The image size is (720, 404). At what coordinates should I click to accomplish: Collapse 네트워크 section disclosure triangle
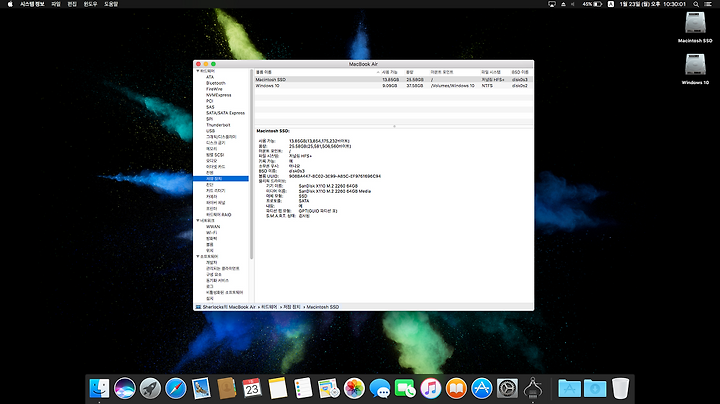point(198,220)
